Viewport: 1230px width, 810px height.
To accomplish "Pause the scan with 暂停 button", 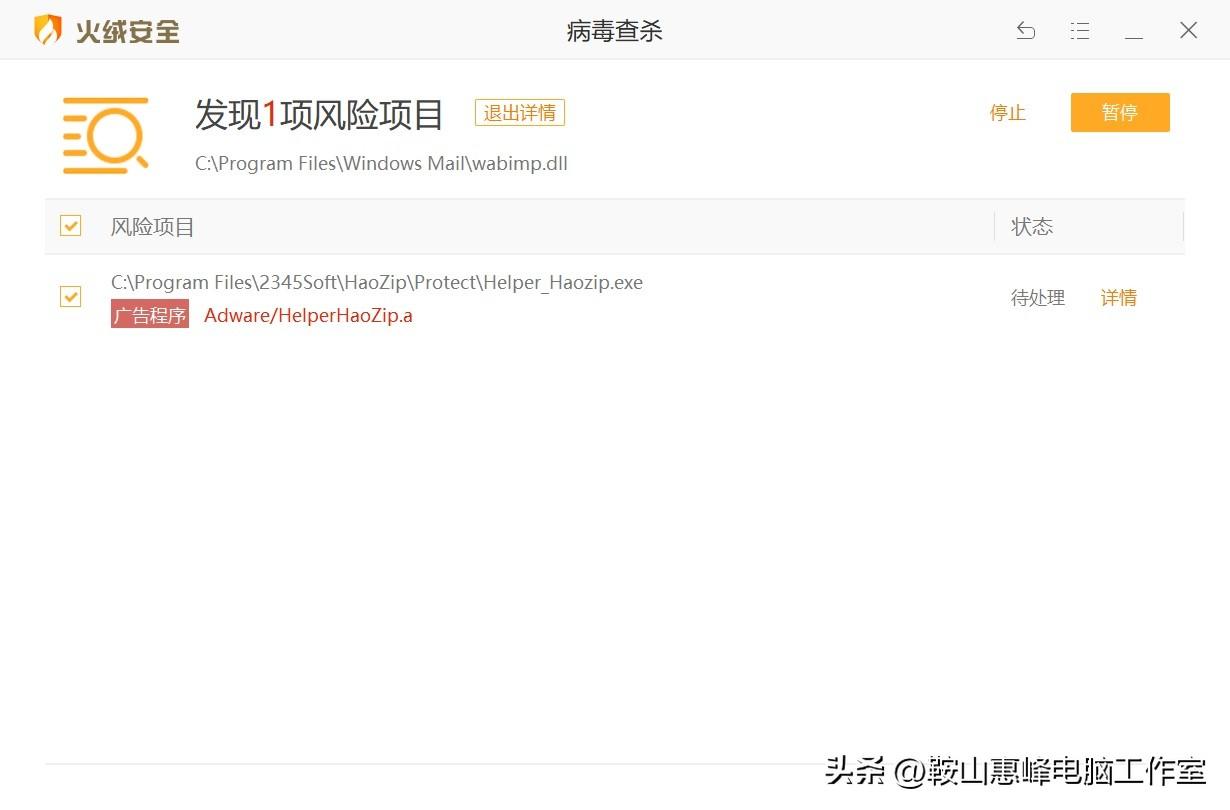I will pos(1120,113).
